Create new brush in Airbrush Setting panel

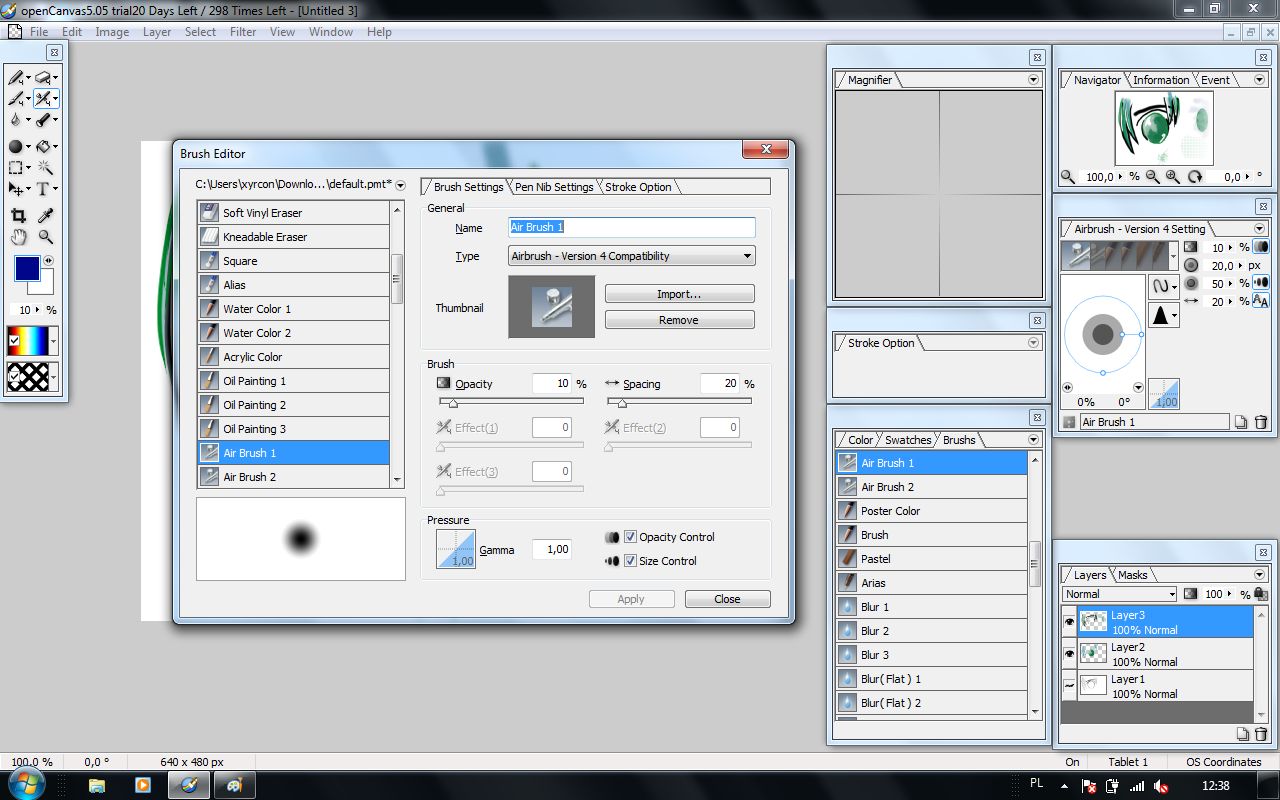[1241, 422]
